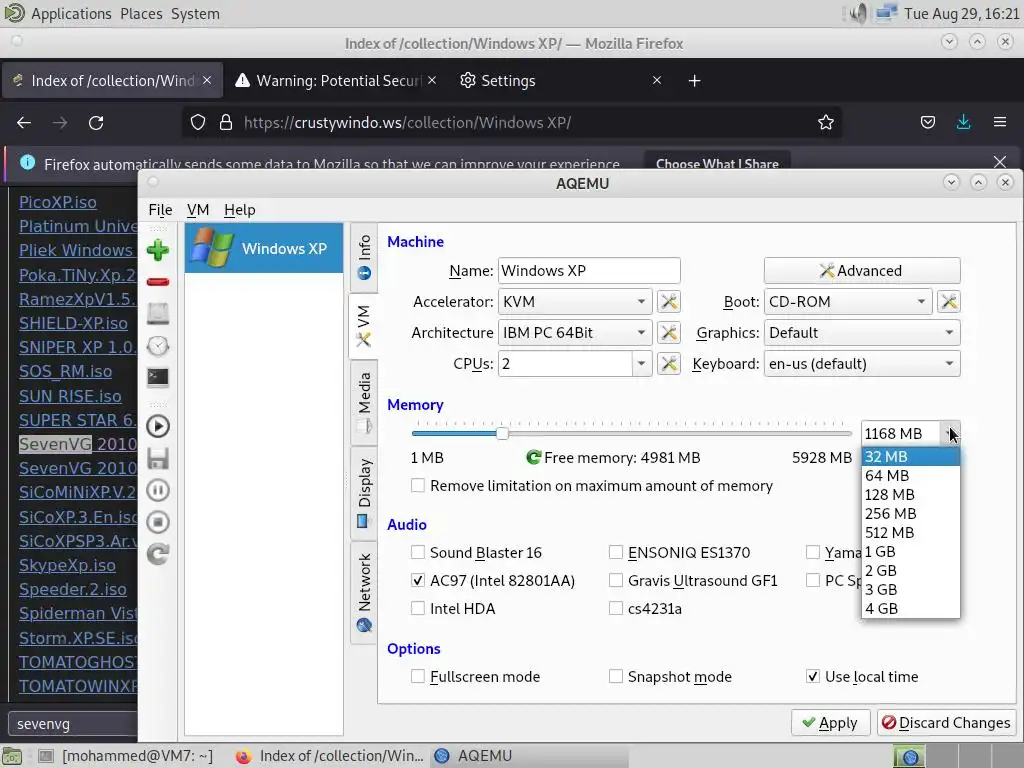
Task: Select 512 MB from memory list
Action: [910, 533]
